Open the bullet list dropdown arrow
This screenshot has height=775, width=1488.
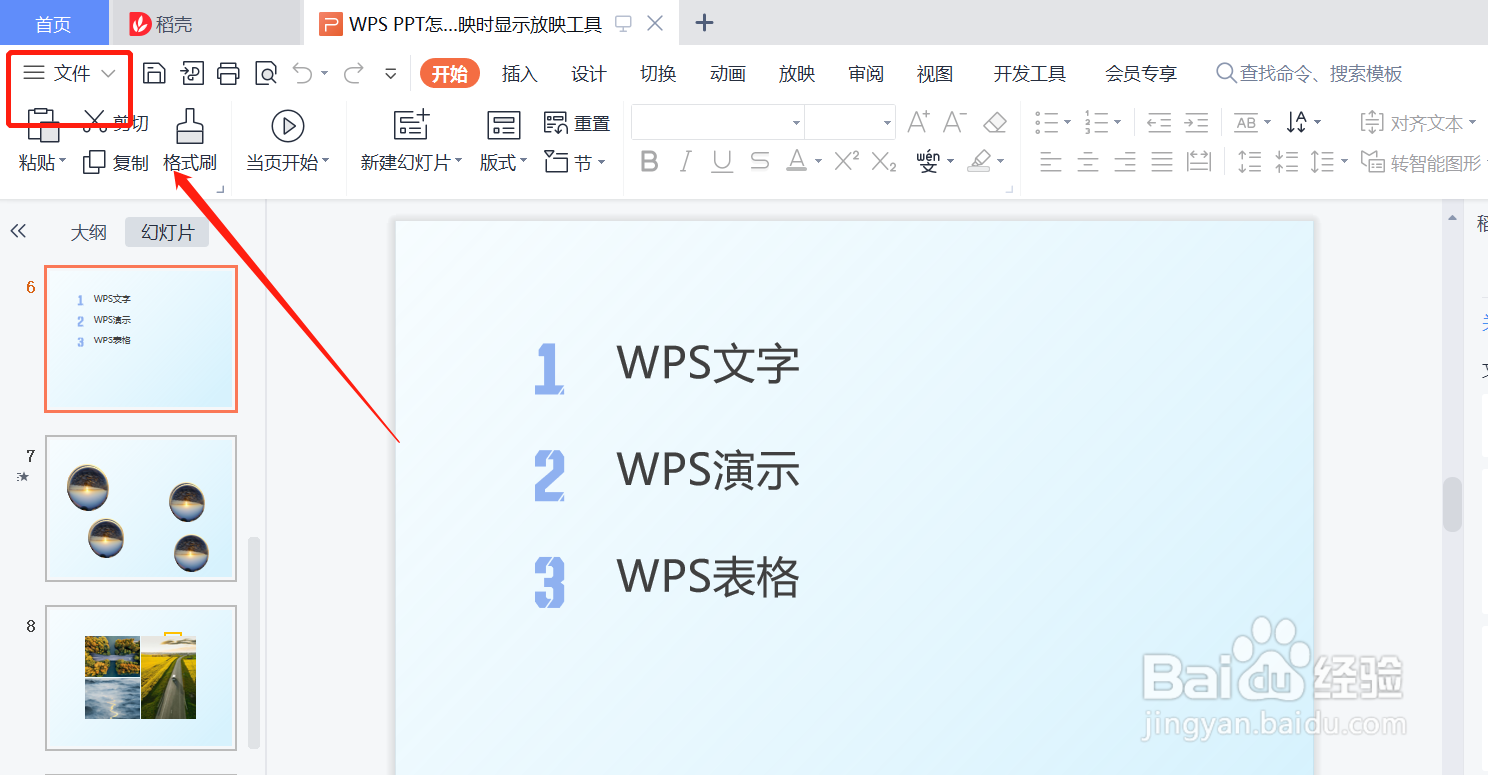(x=1068, y=123)
